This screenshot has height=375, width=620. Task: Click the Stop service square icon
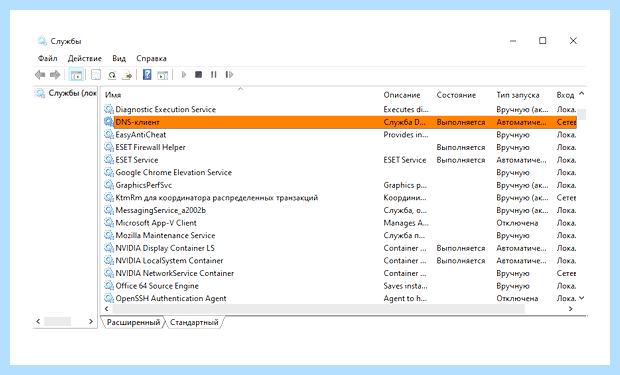pos(198,74)
